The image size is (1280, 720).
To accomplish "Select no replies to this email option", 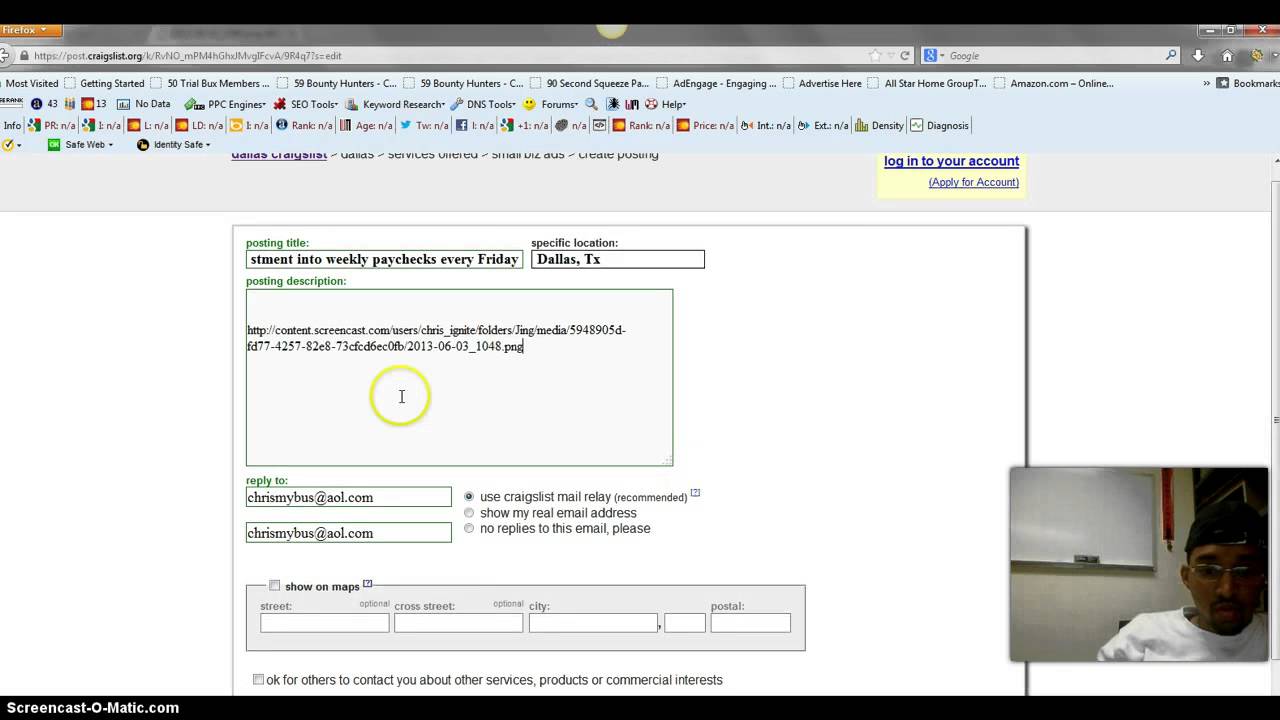I will coord(469,528).
